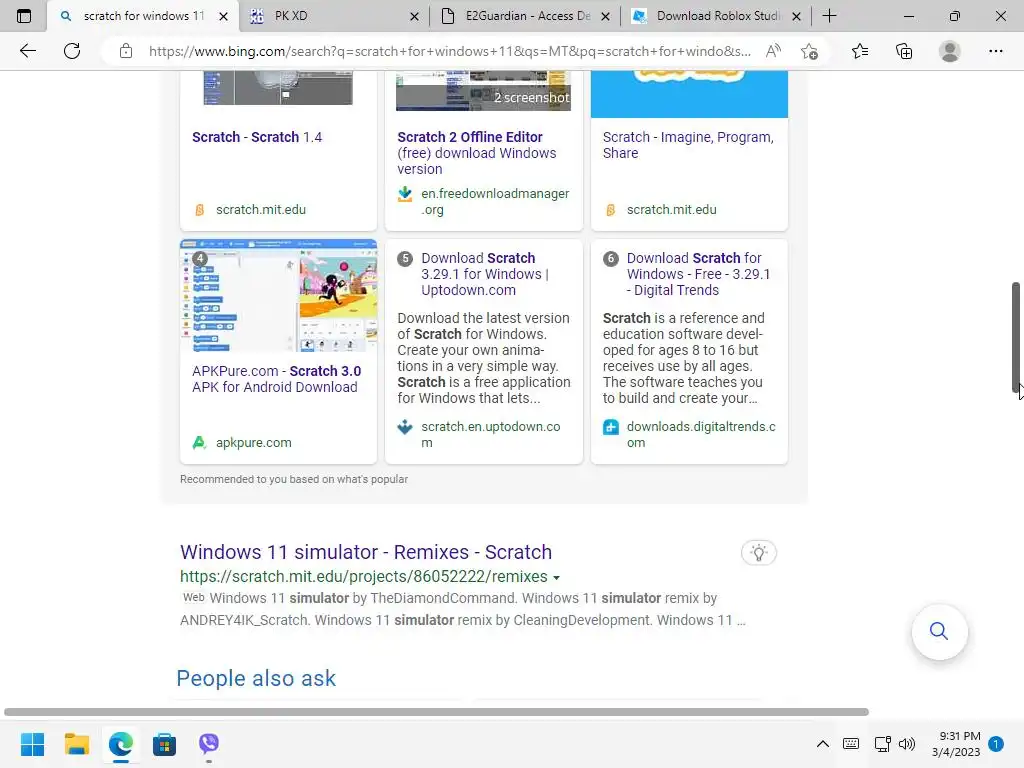
Task: Open the touch keyboard tray icon
Action: click(851, 744)
